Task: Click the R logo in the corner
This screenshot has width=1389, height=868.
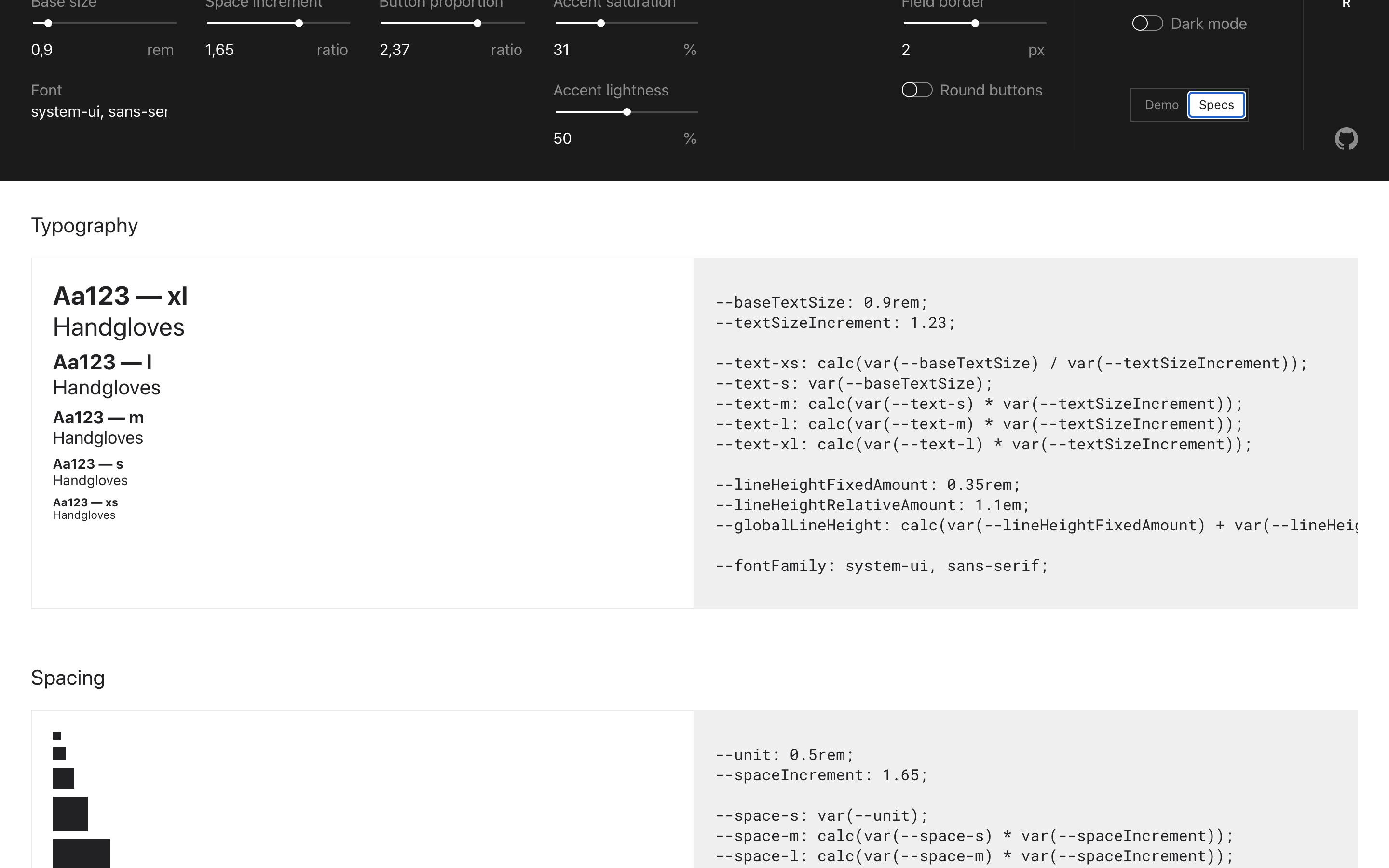Action: click(x=1346, y=4)
